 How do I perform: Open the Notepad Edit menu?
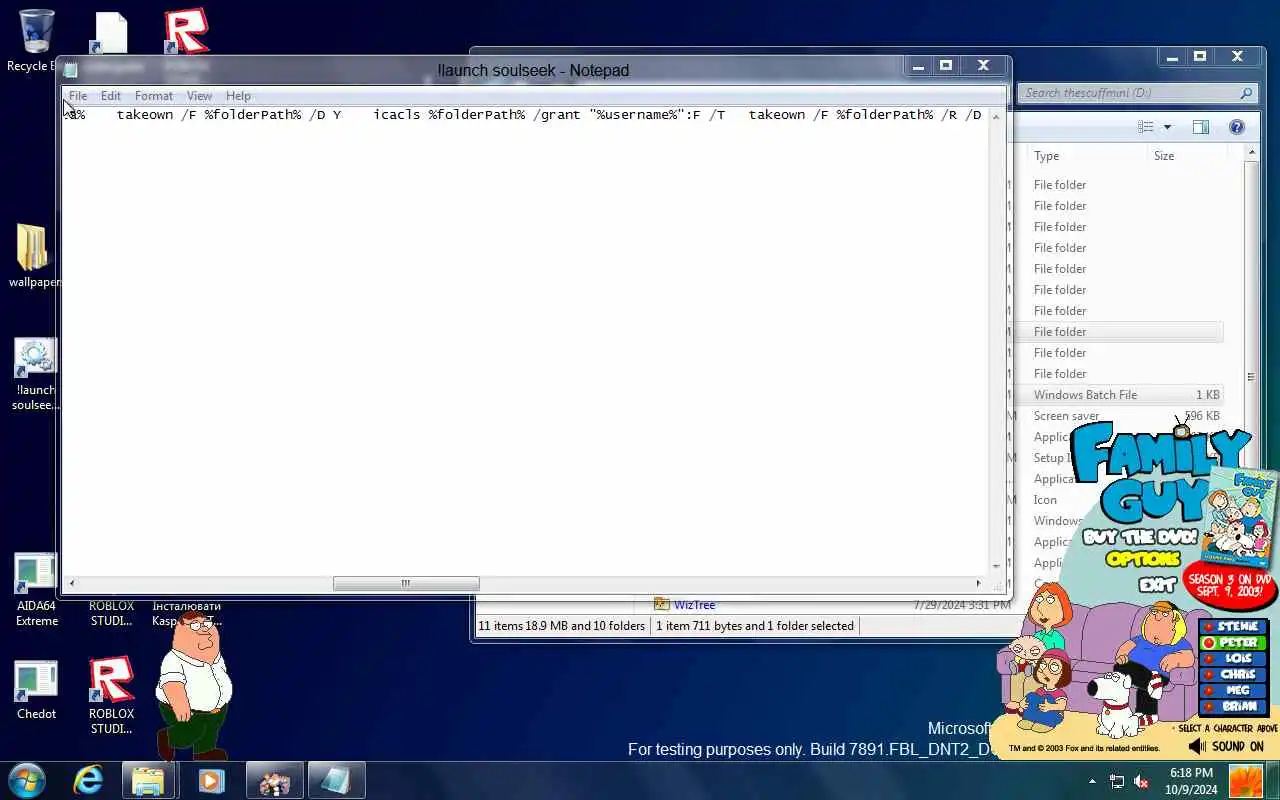tap(110, 96)
